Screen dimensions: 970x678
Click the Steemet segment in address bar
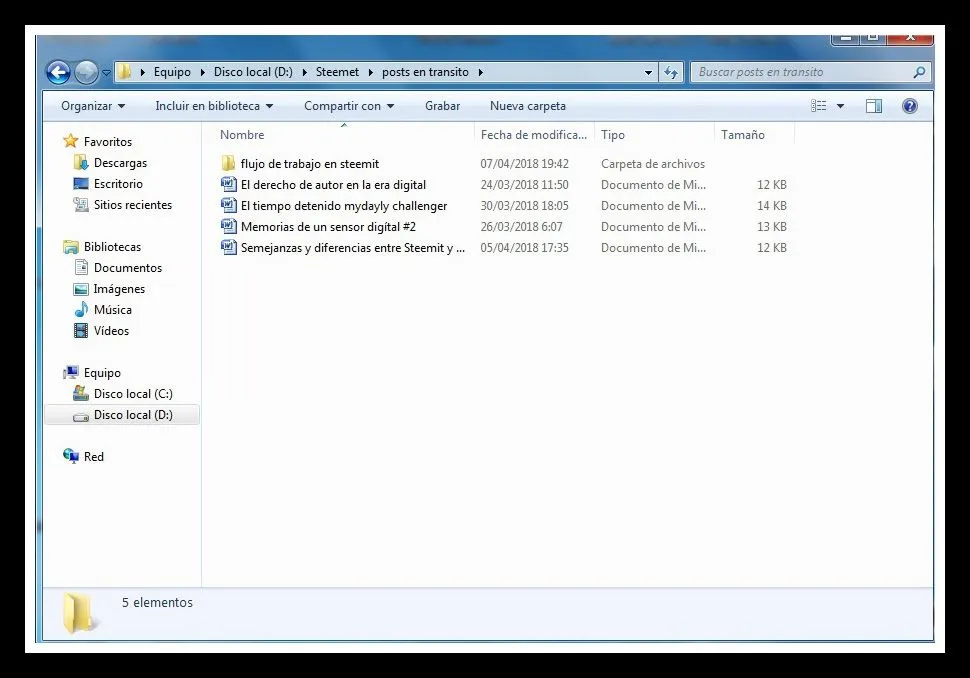337,72
